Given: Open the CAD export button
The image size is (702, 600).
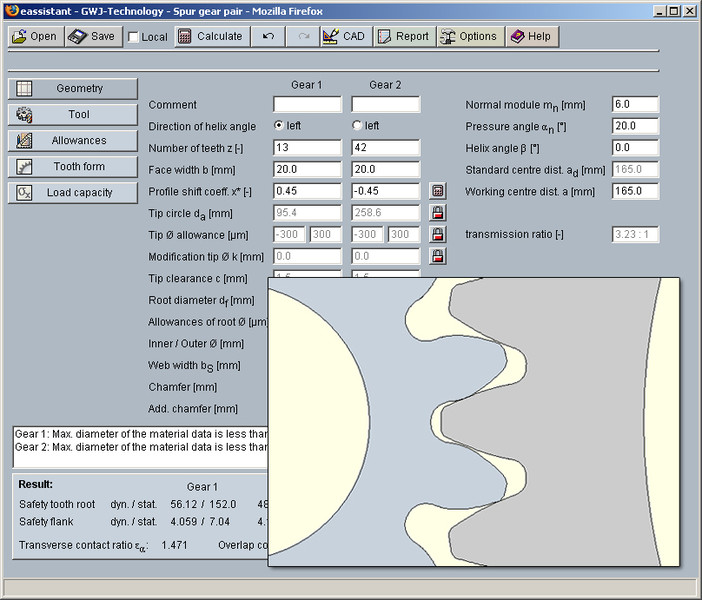Looking at the screenshot, I should 344,36.
